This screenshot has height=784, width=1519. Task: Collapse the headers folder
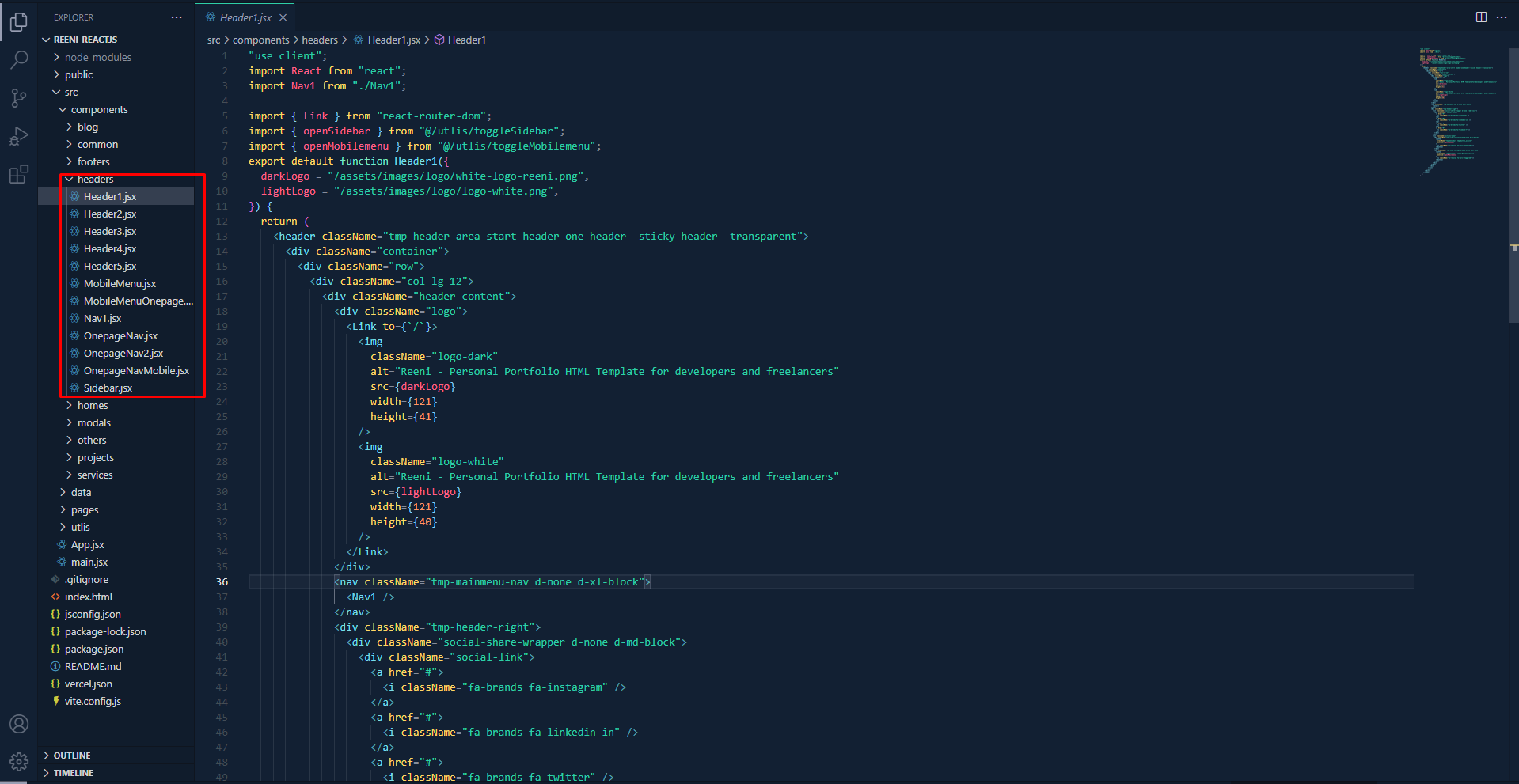click(95, 180)
